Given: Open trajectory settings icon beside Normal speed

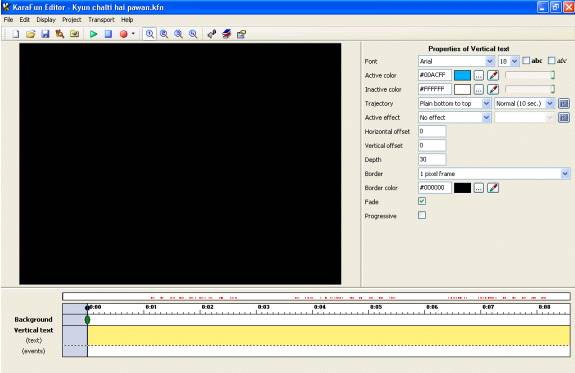Looking at the screenshot, I should 564,104.
